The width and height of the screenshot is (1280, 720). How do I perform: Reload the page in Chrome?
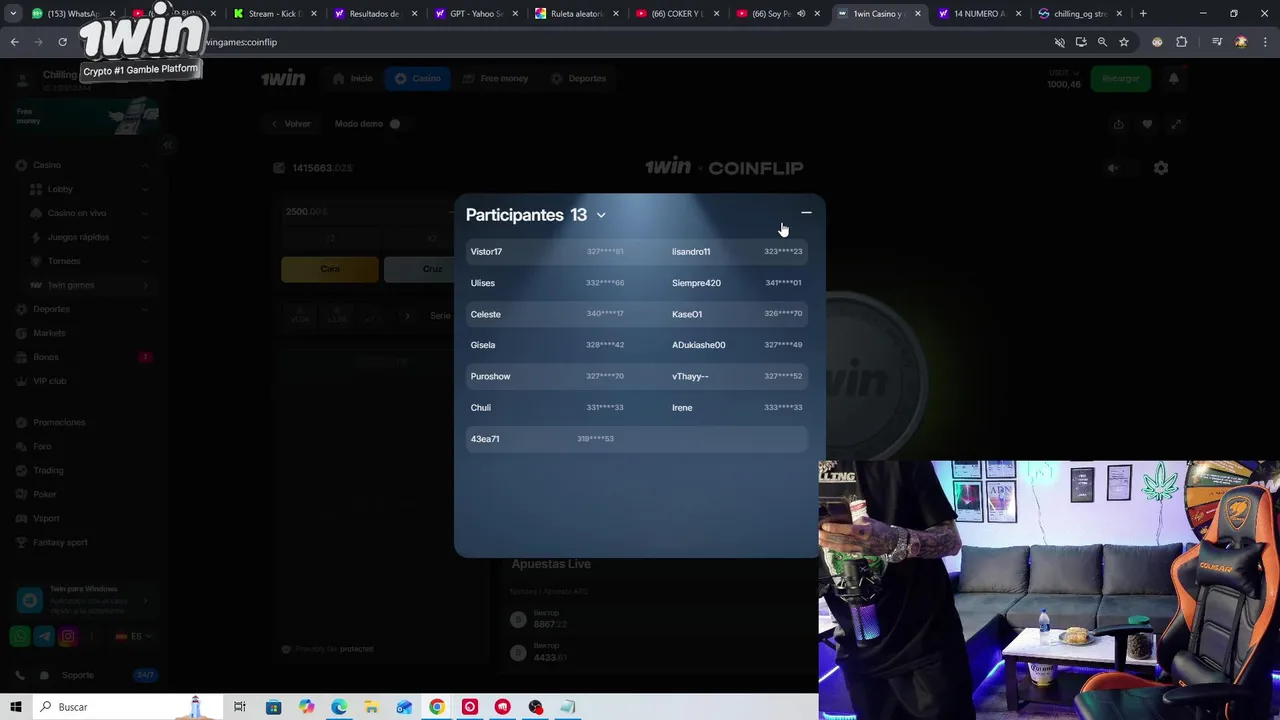point(62,42)
